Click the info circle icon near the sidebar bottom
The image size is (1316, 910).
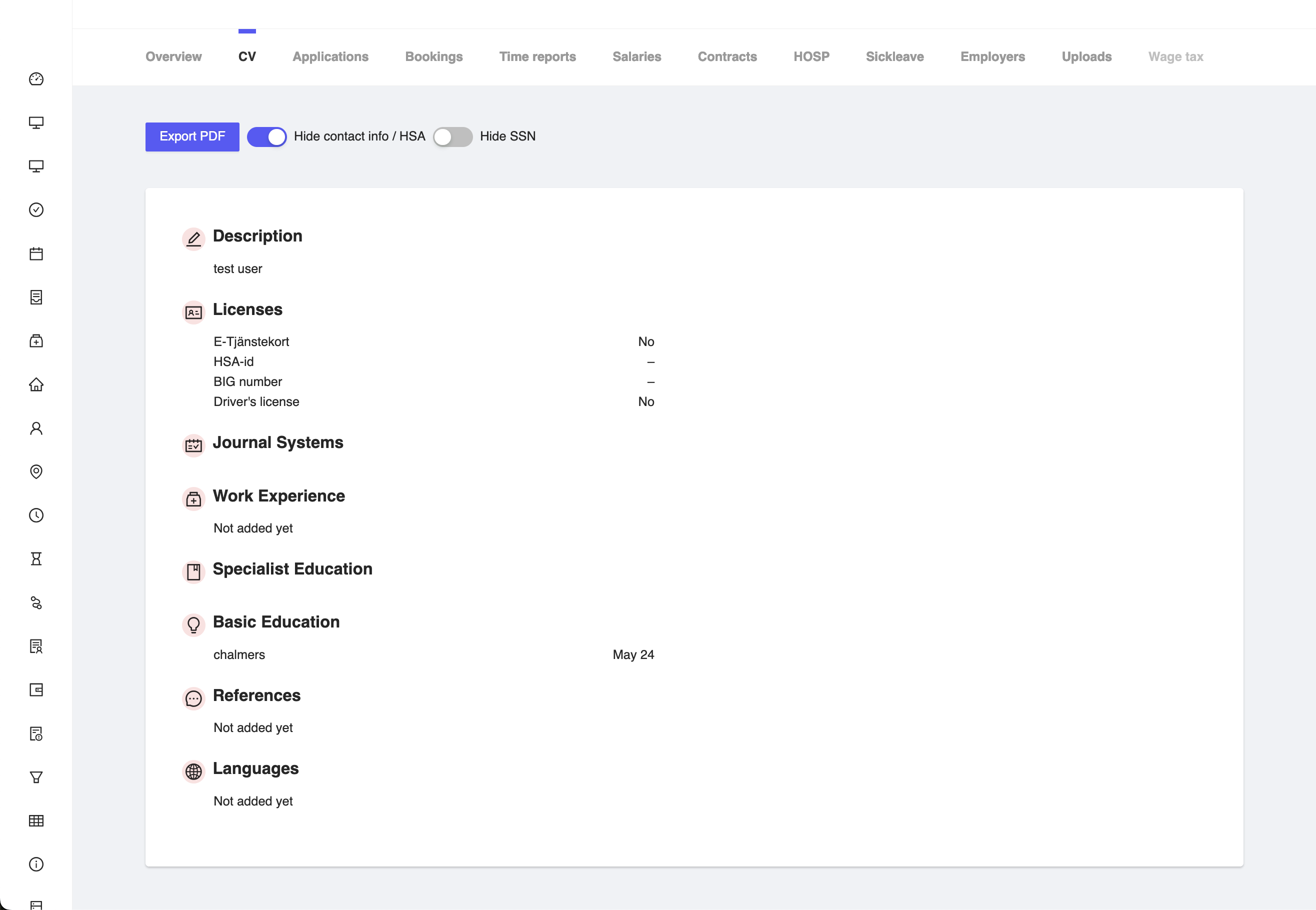pyautogui.click(x=36, y=864)
